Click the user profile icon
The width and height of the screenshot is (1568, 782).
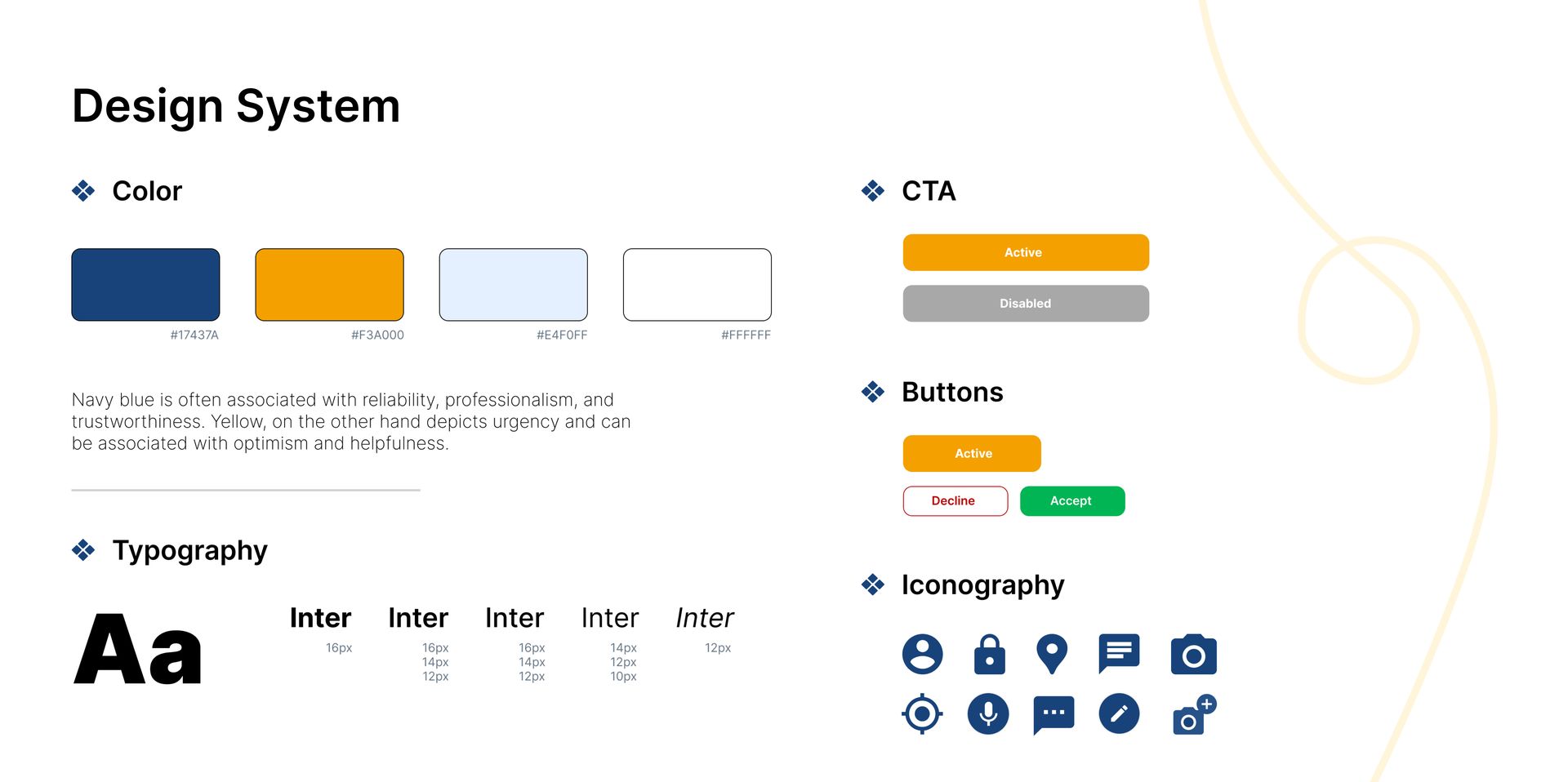click(x=922, y=654)
